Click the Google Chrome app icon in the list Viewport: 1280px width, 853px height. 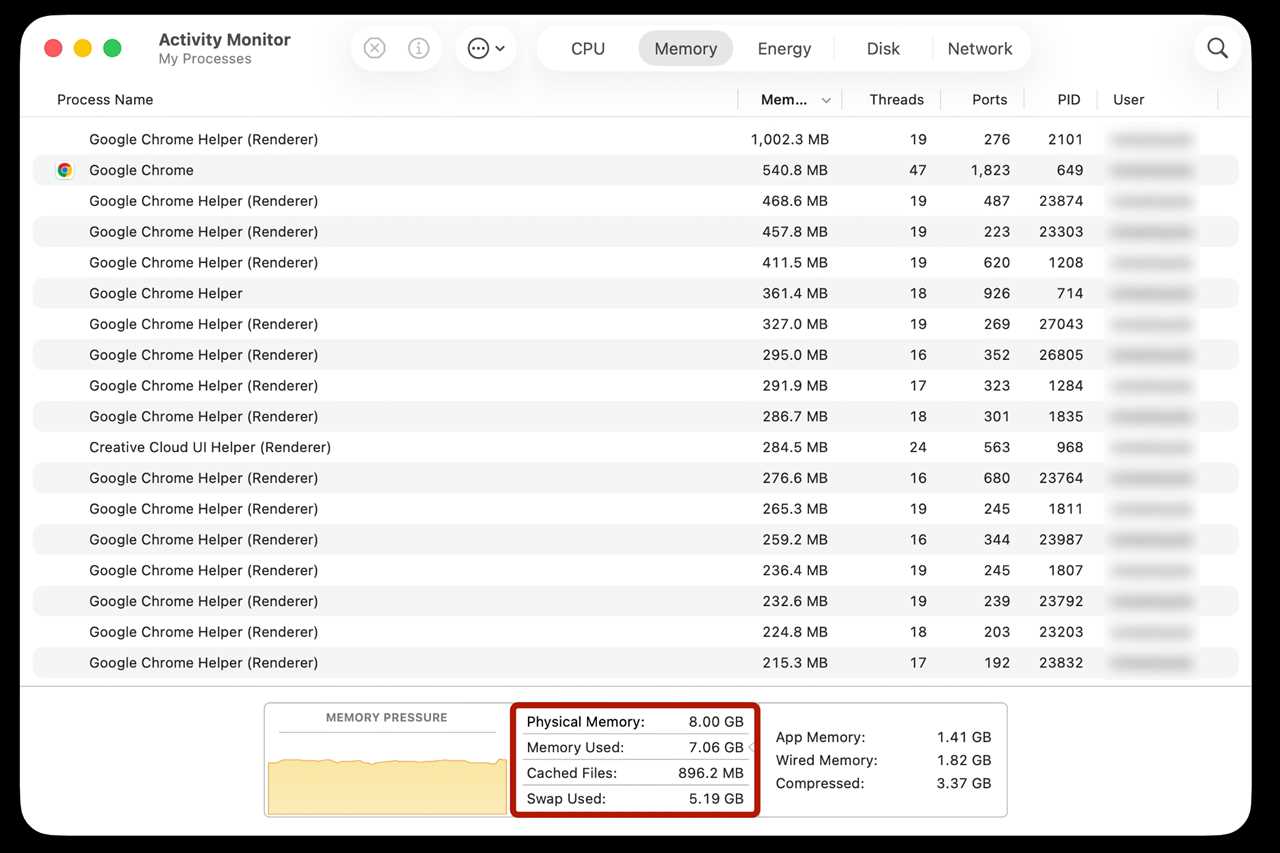tap(64, 170)
